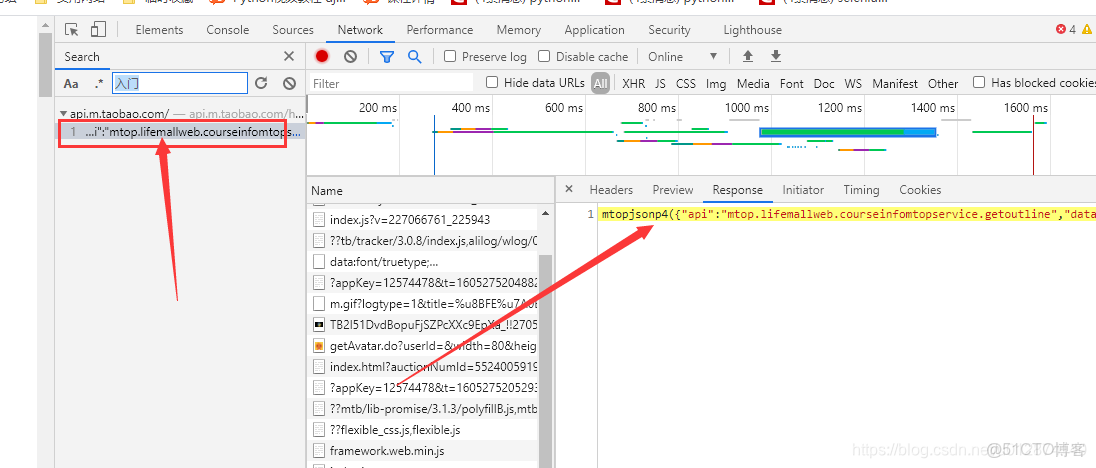Filter requests by XHR

click(x=633, y=84)
